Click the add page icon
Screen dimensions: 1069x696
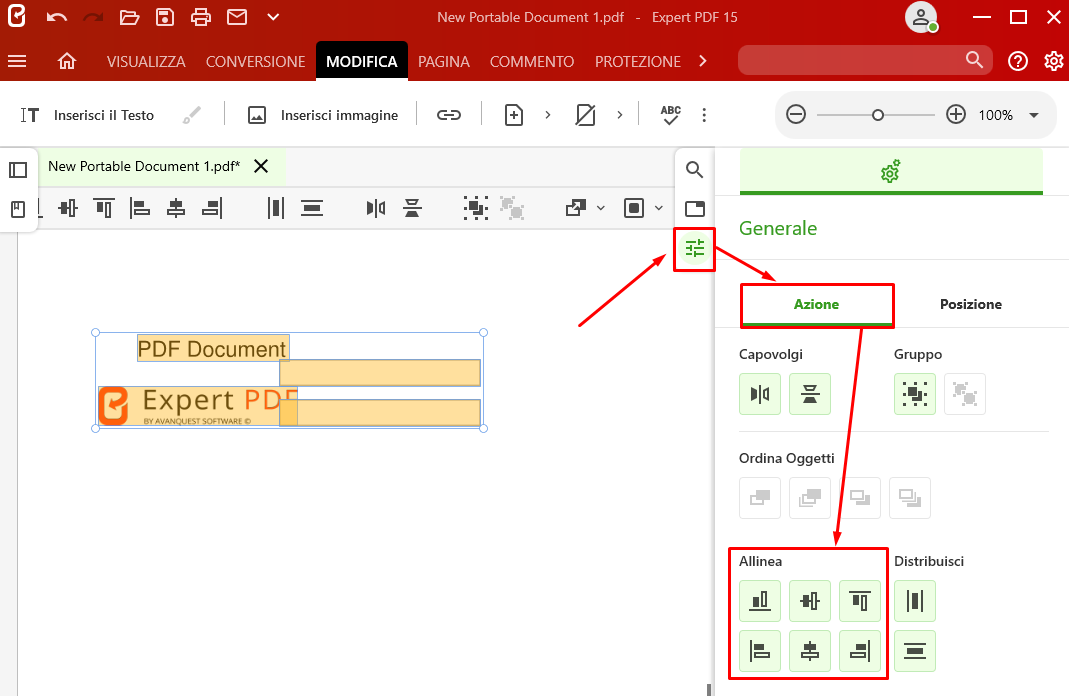(513, 115)
